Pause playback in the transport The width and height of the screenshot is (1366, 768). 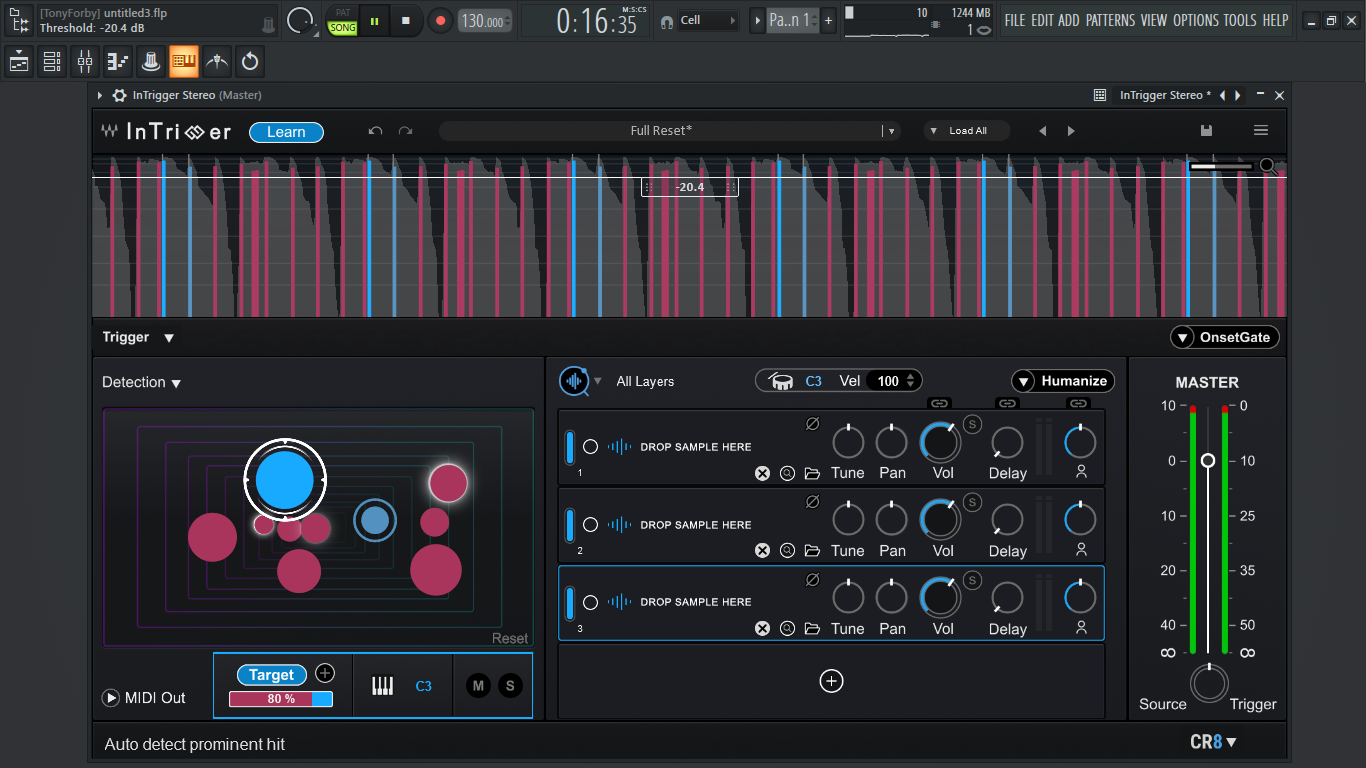point(375,20)
